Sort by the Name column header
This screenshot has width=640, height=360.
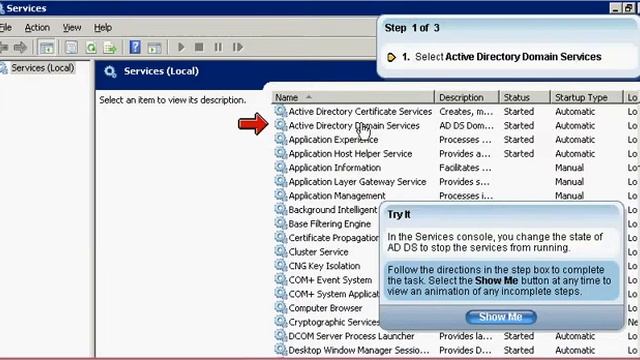[353, 98]
